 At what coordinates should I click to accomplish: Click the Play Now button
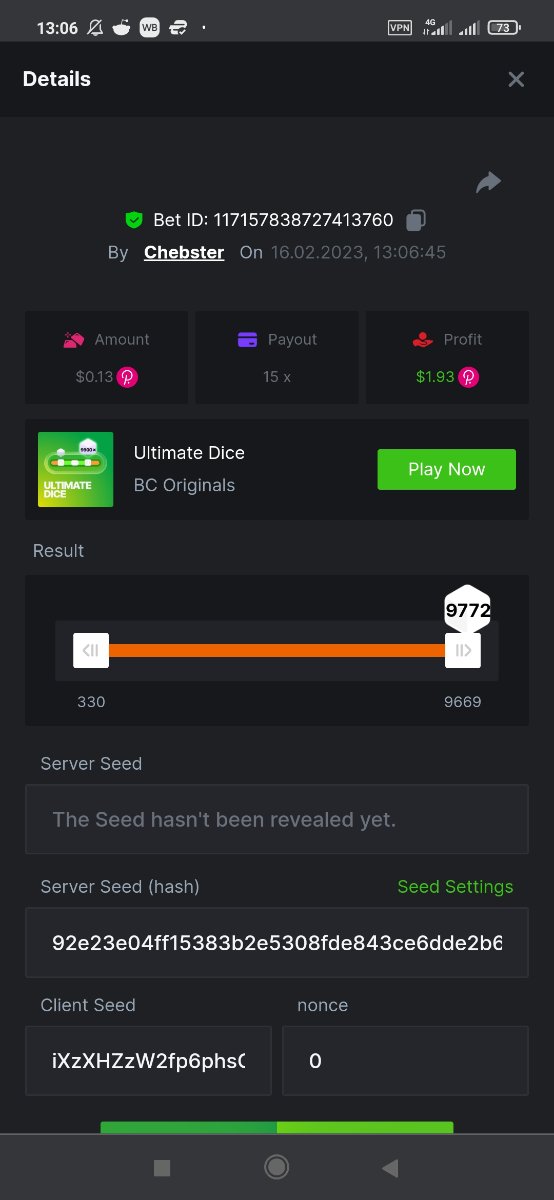446,469
